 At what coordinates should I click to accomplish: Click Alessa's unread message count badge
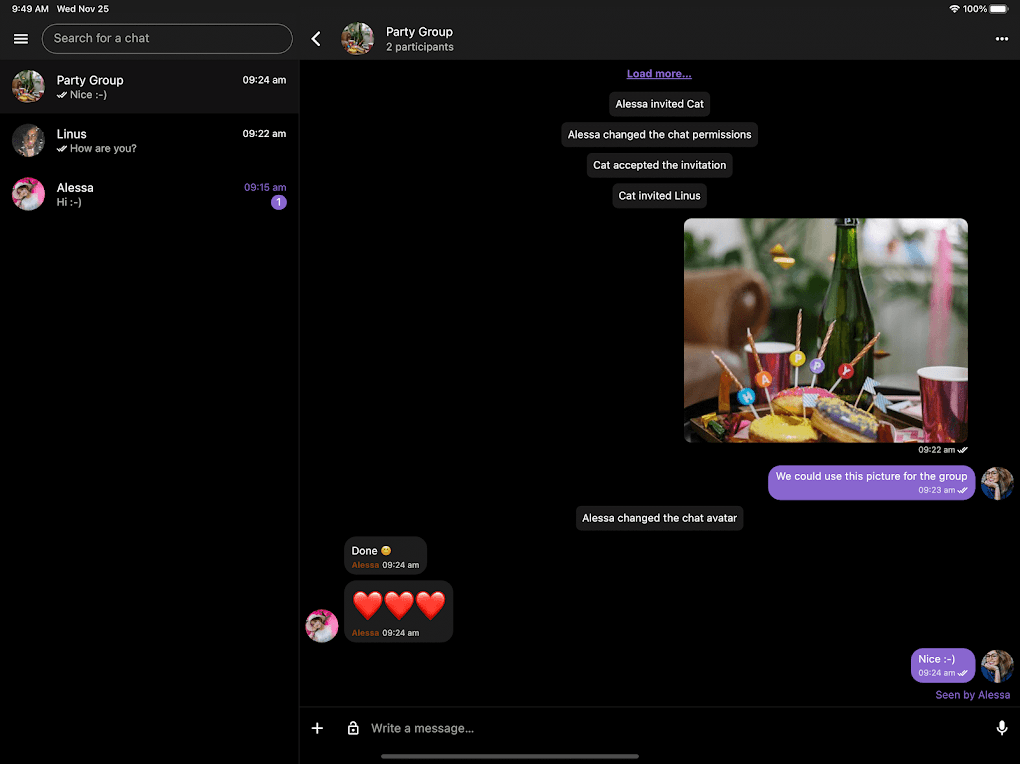coord(279,202)
